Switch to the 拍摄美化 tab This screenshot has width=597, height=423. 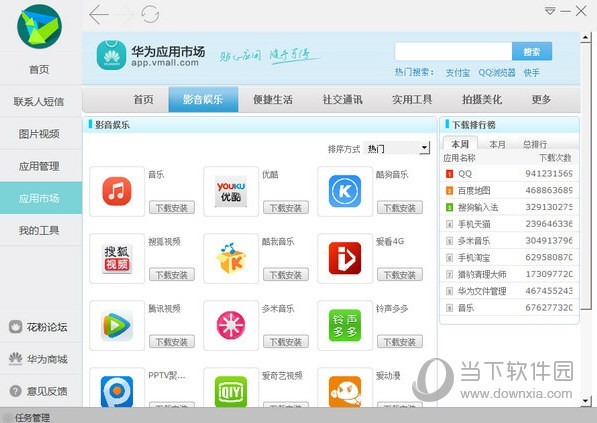(482, 100)
